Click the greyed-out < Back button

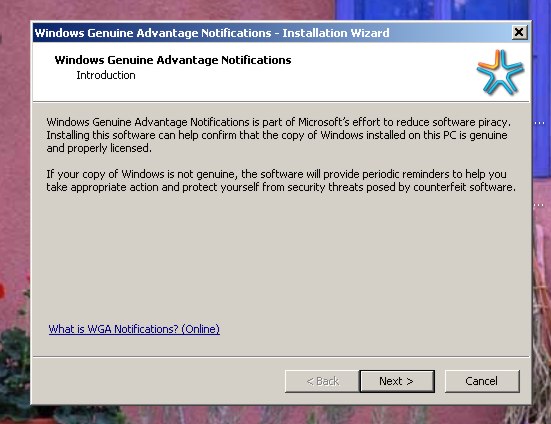322,381
